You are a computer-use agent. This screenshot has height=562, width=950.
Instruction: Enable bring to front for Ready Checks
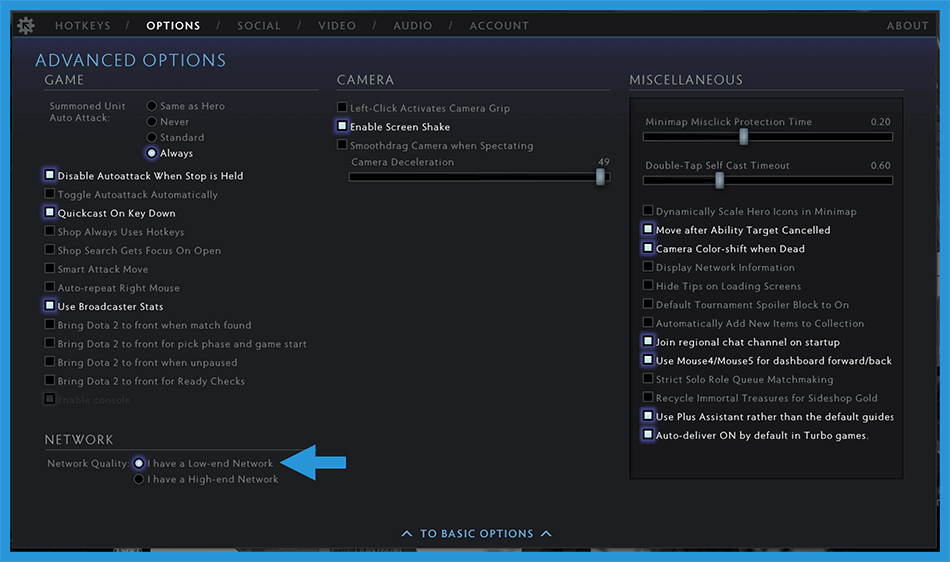point(50,380)
